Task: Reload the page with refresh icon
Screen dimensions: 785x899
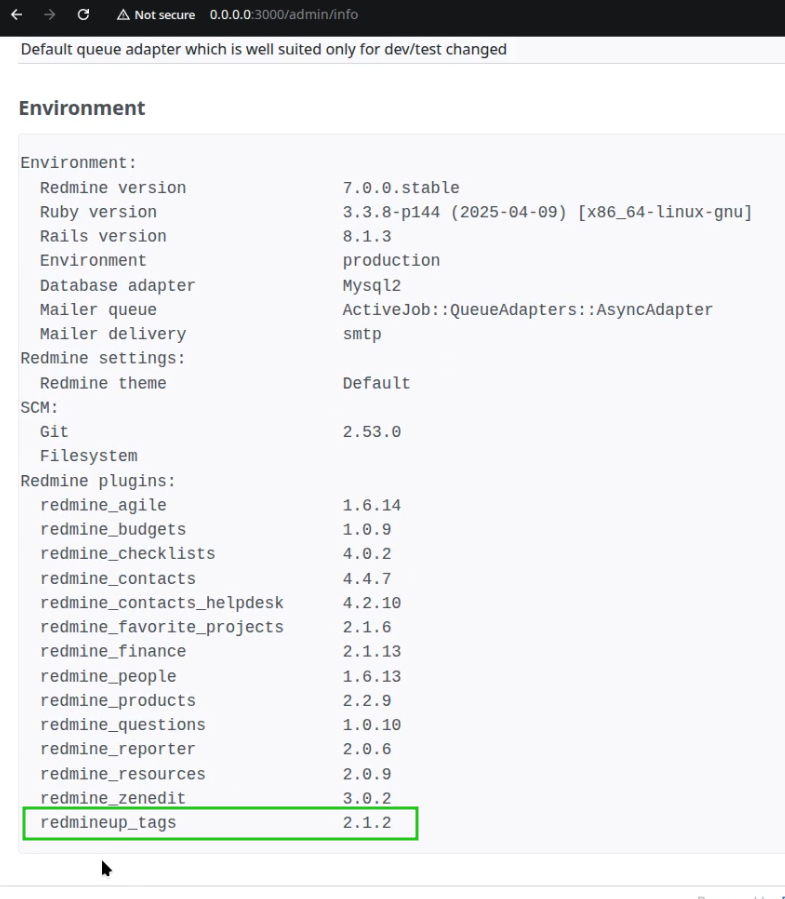Action: click(x=83, y=14)
